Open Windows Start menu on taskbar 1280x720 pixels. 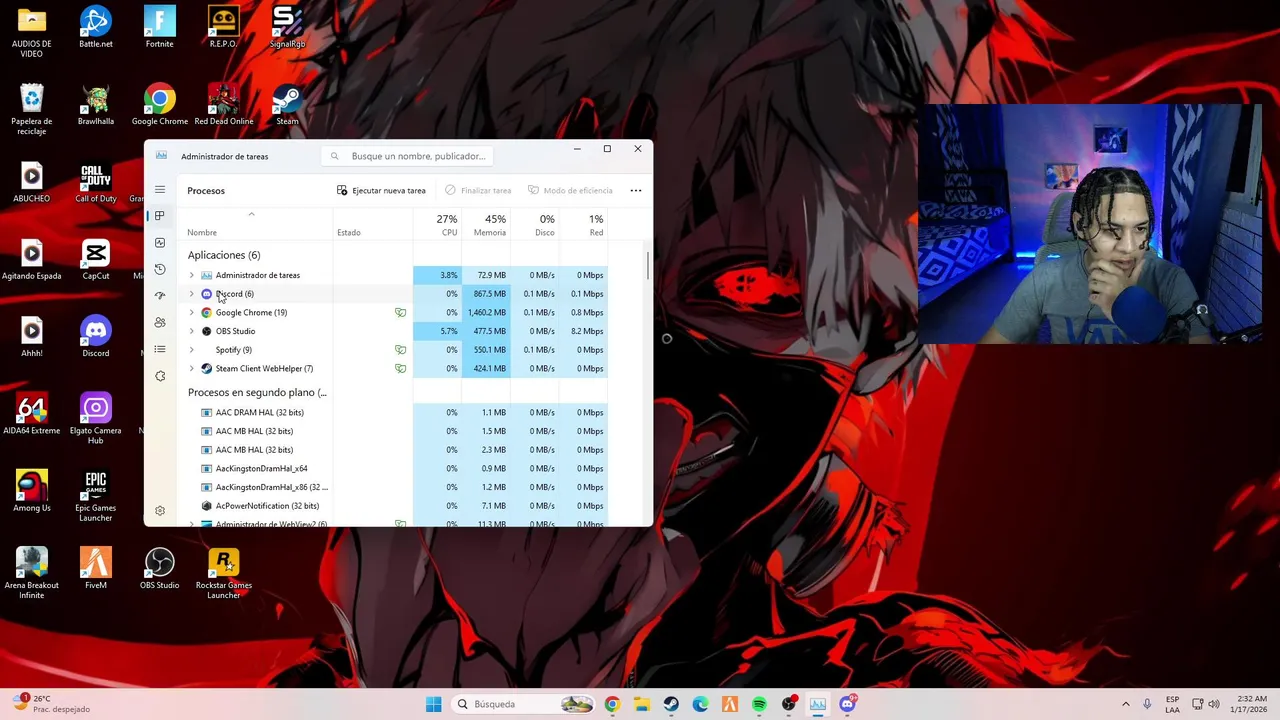tap(433, 704)
